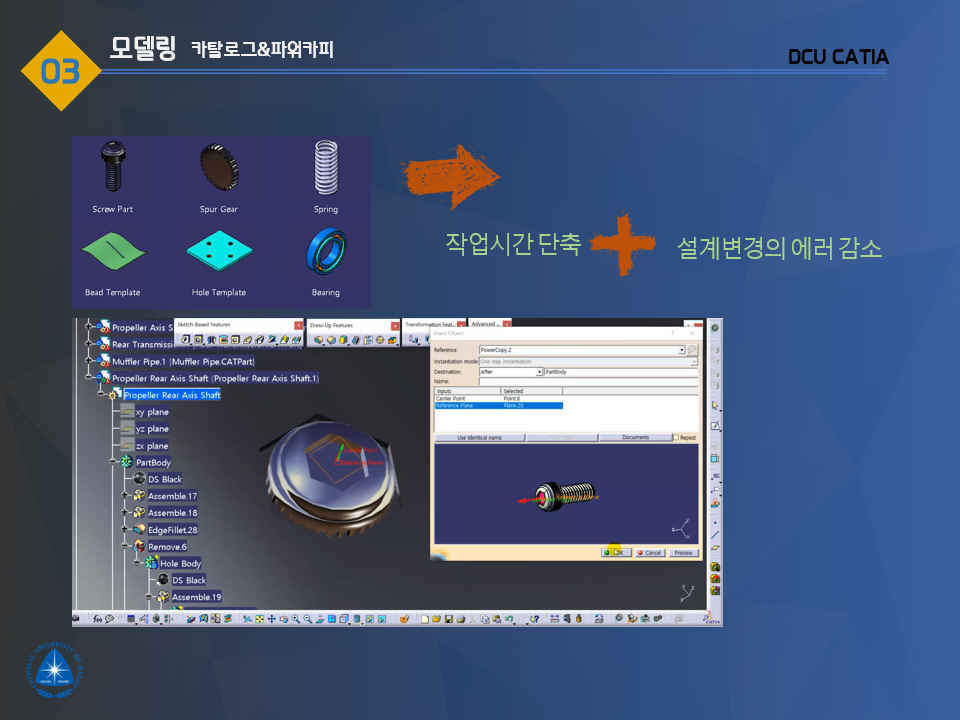Select the Shell tool in Dress-Up Features
This screenshot has width=960, height=720.
click(x=355, y=340)
